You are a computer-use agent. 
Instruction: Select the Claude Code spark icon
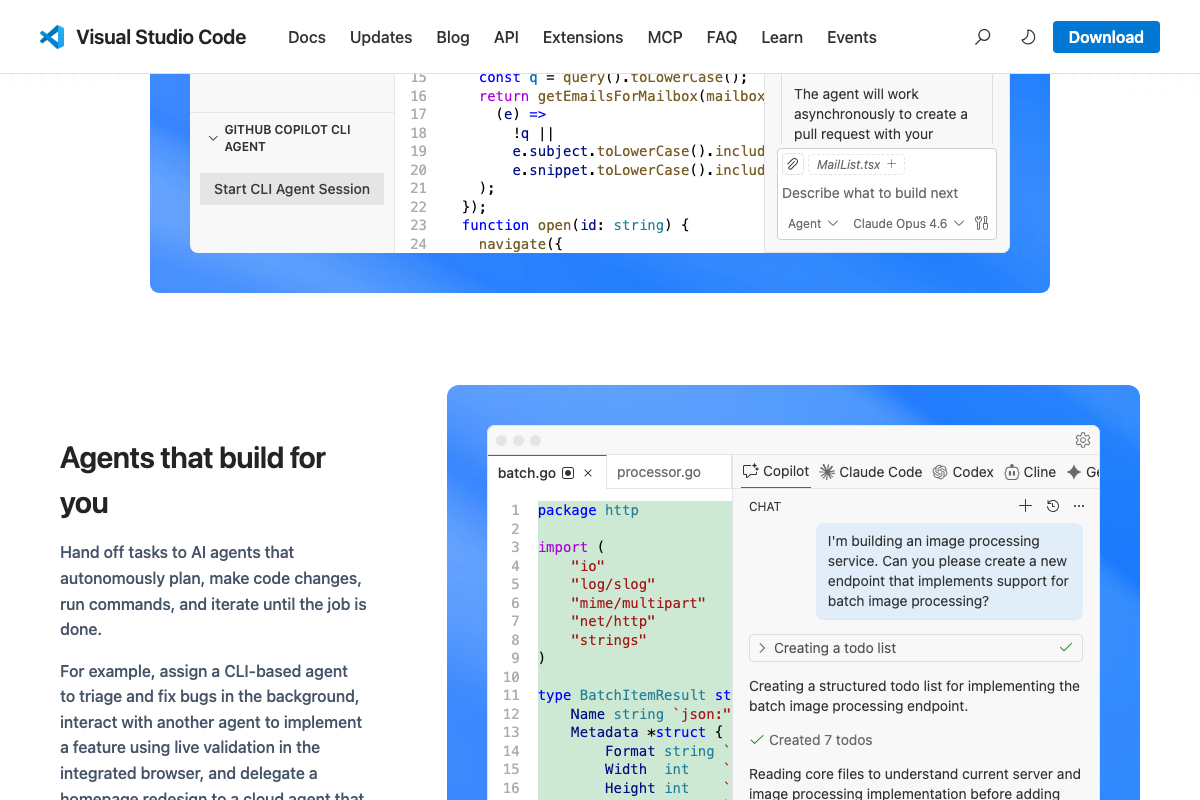(x=826, y=471)
